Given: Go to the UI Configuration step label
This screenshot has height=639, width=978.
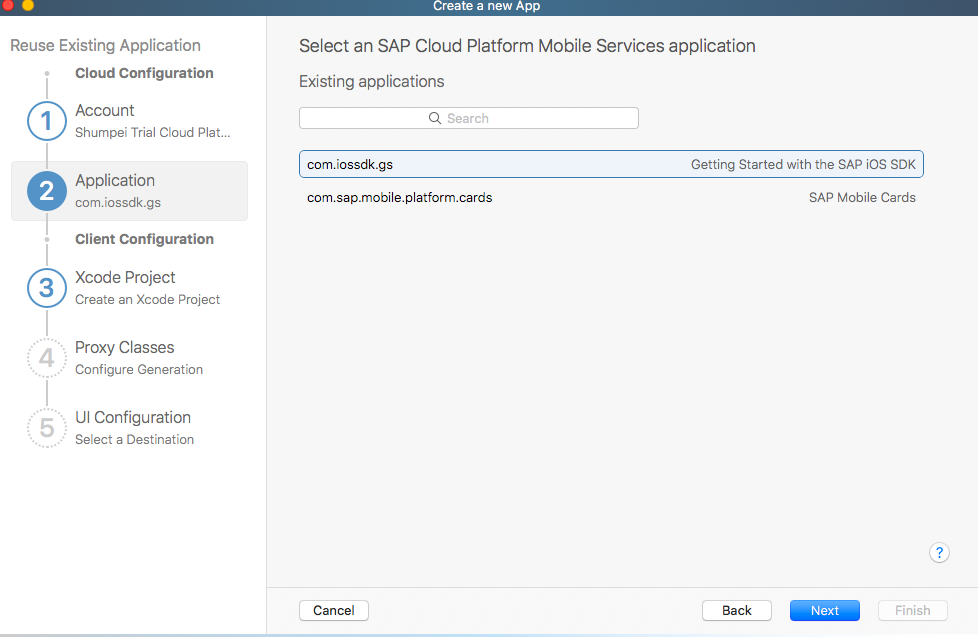Looking at the screenshot, I should point(133,418).
